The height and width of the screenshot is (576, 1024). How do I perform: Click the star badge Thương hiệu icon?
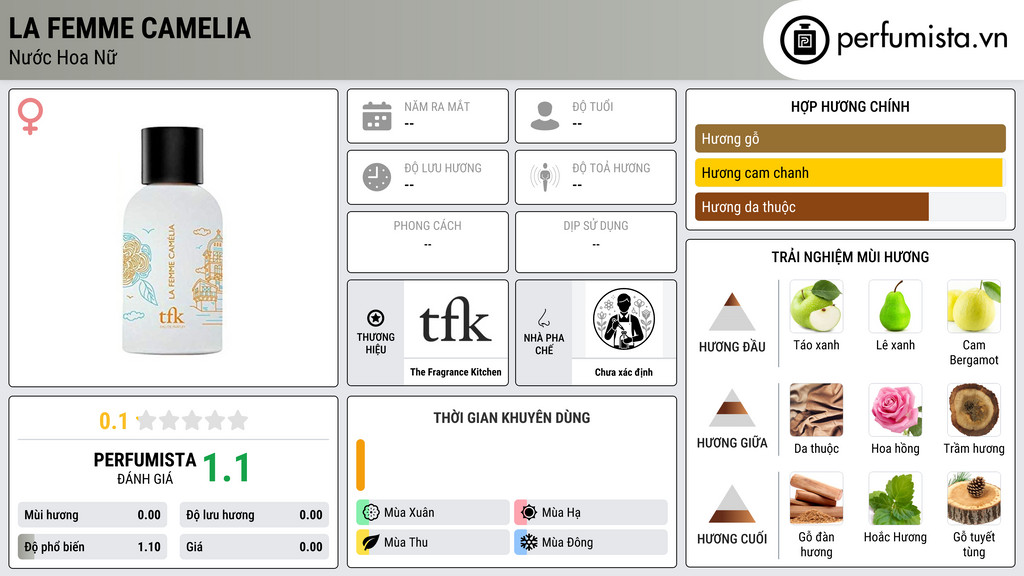point(376,318)
